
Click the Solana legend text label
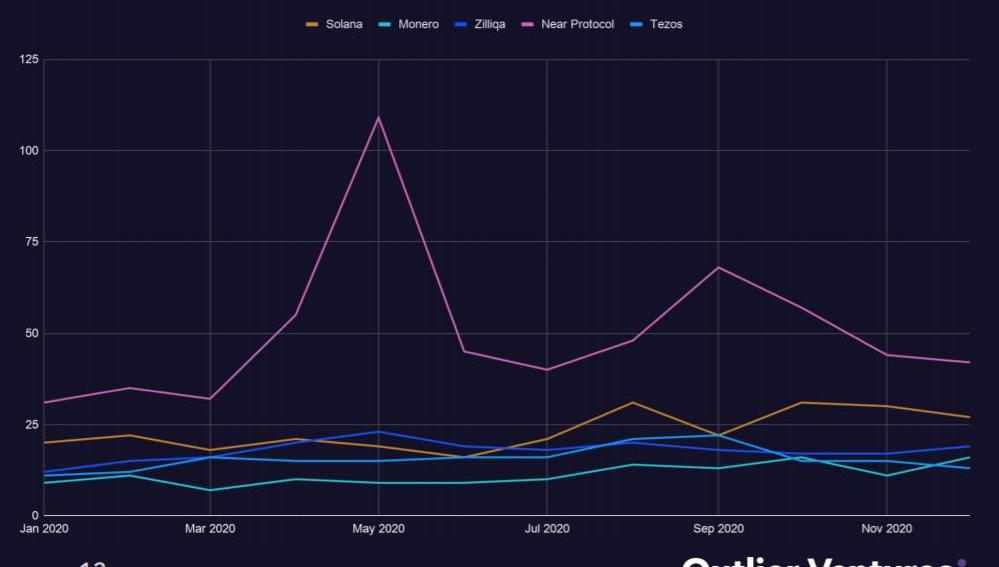pos(344,24)
